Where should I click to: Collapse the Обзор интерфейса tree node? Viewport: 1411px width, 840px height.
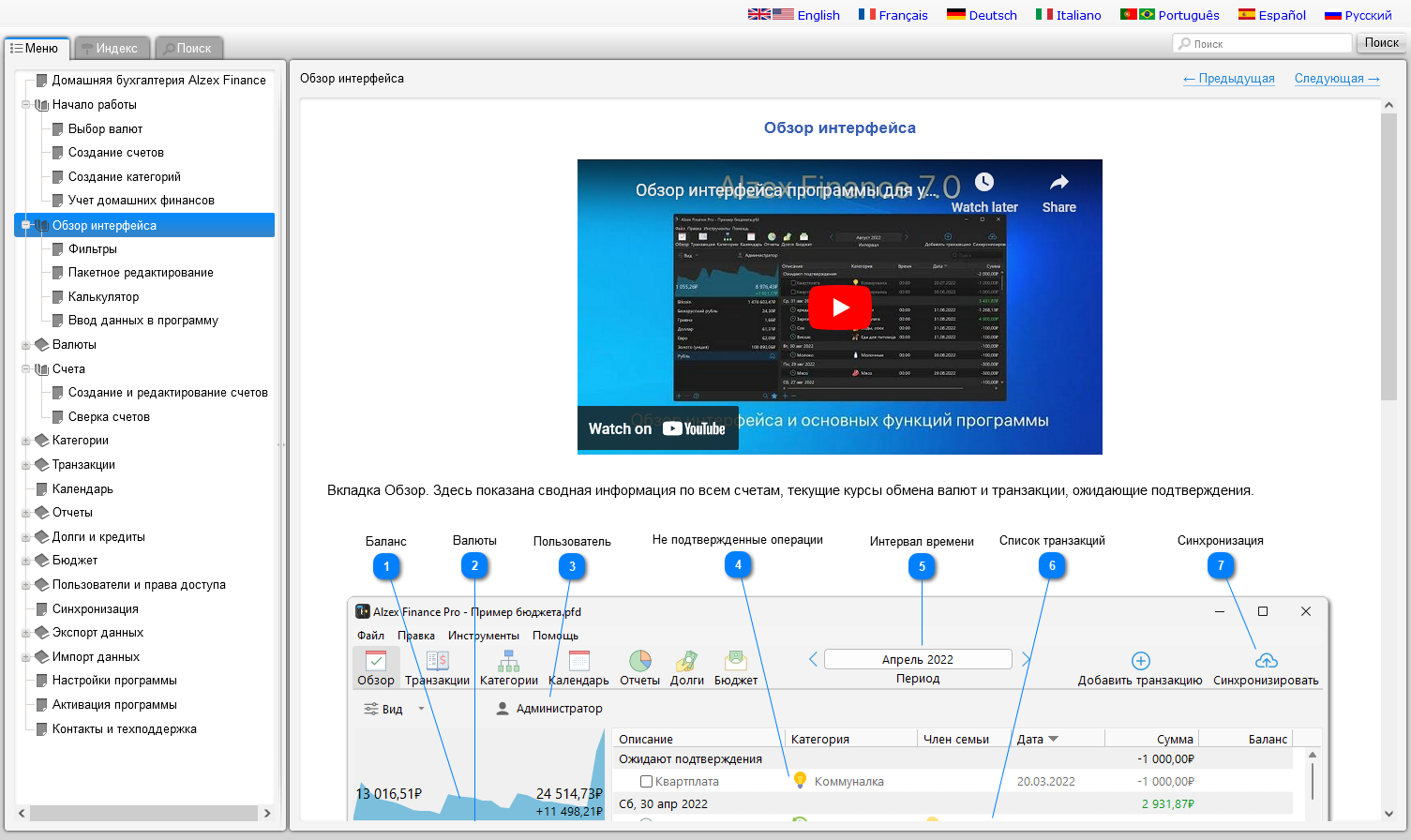point(26,225)
